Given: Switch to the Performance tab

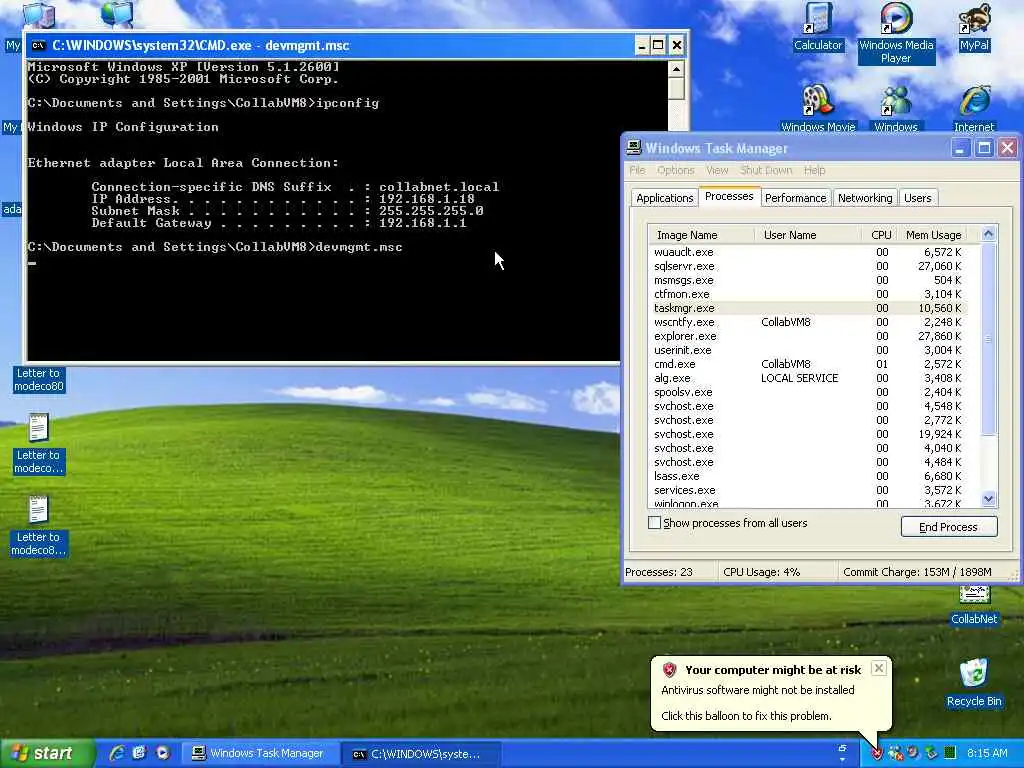Looking at the screenshot, I should click(795, 198).
